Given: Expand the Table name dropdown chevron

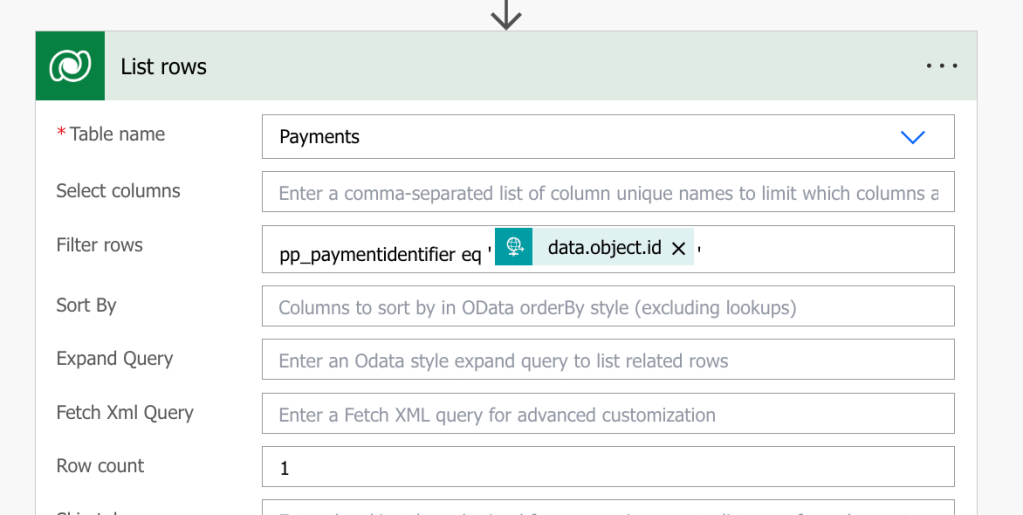Looking at the screenshot, I should 912,137.
